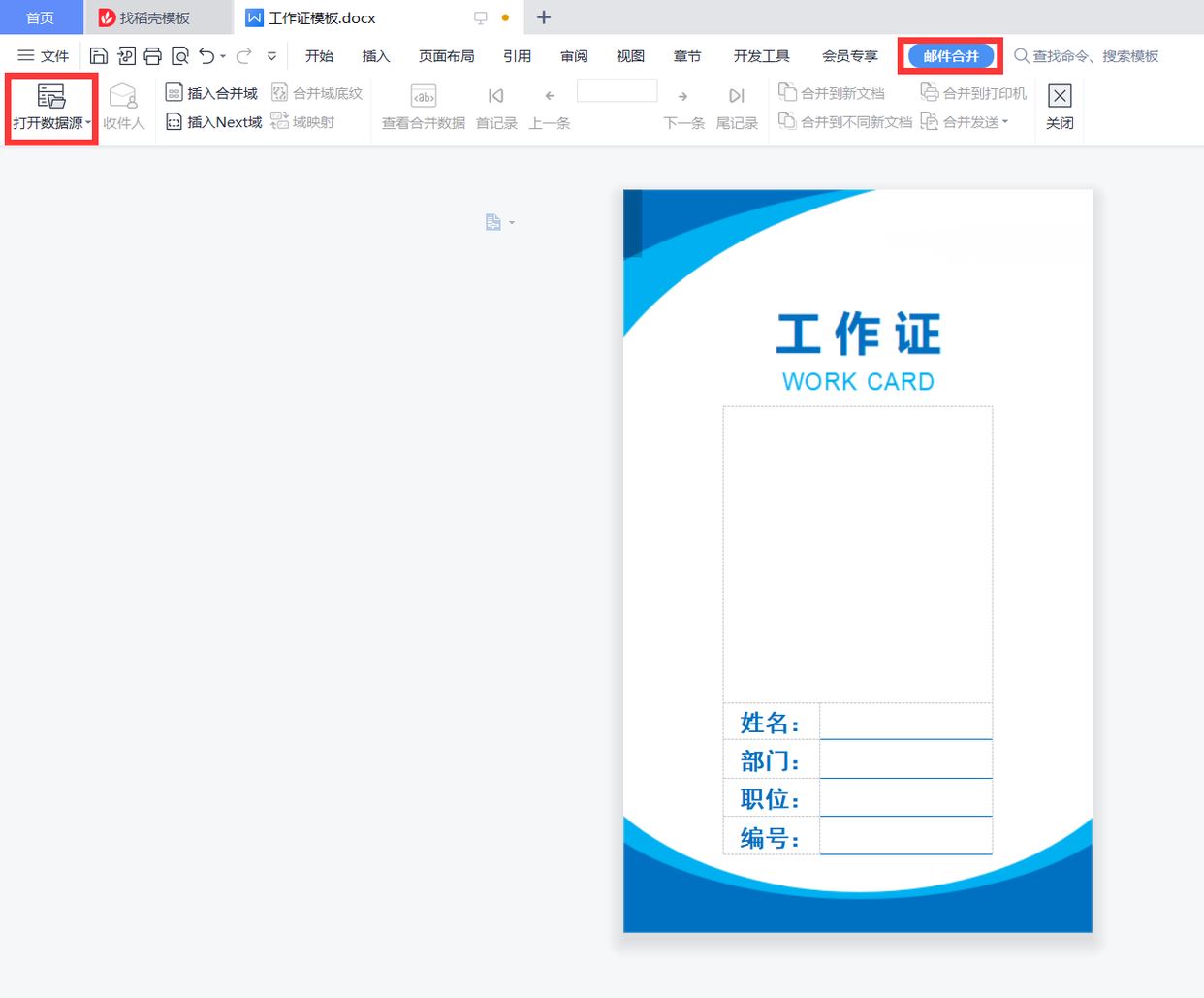The width and height of the screenshot is (1204, 998).
Task: Toggle 合并域底纹 merge field shading
Action: (x=316, y=93)
